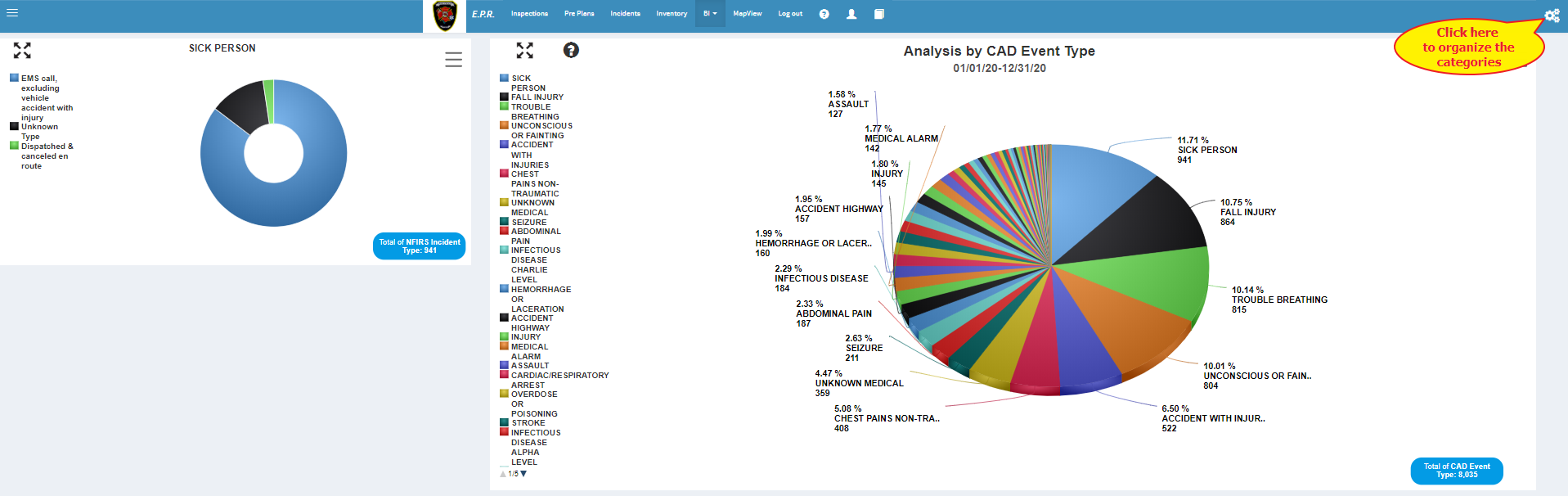Click the 'FALL INJURY 864' data label
Screen dimensions: 1568x496
(1248, 213)
